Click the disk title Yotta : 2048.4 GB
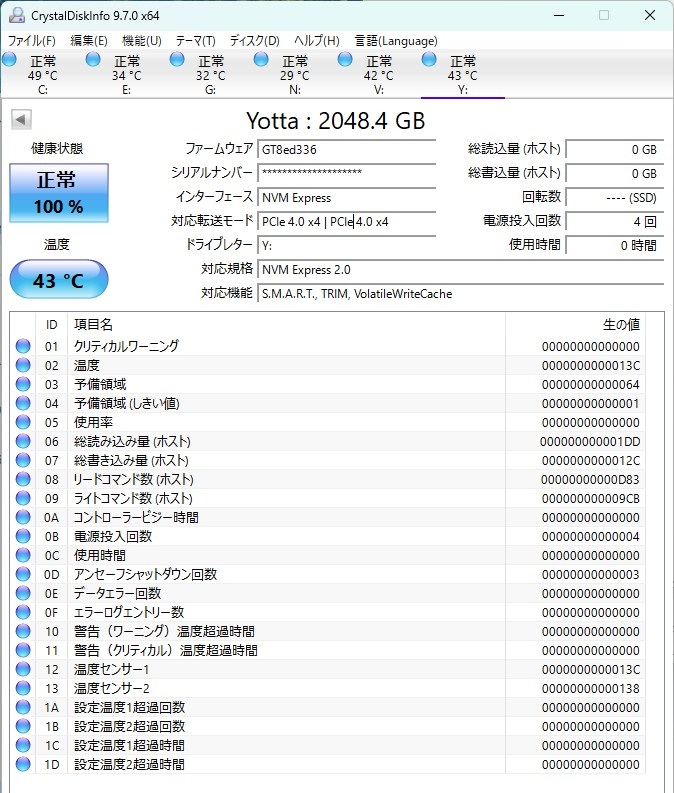 pyautogui.click(x=336, y=121)
